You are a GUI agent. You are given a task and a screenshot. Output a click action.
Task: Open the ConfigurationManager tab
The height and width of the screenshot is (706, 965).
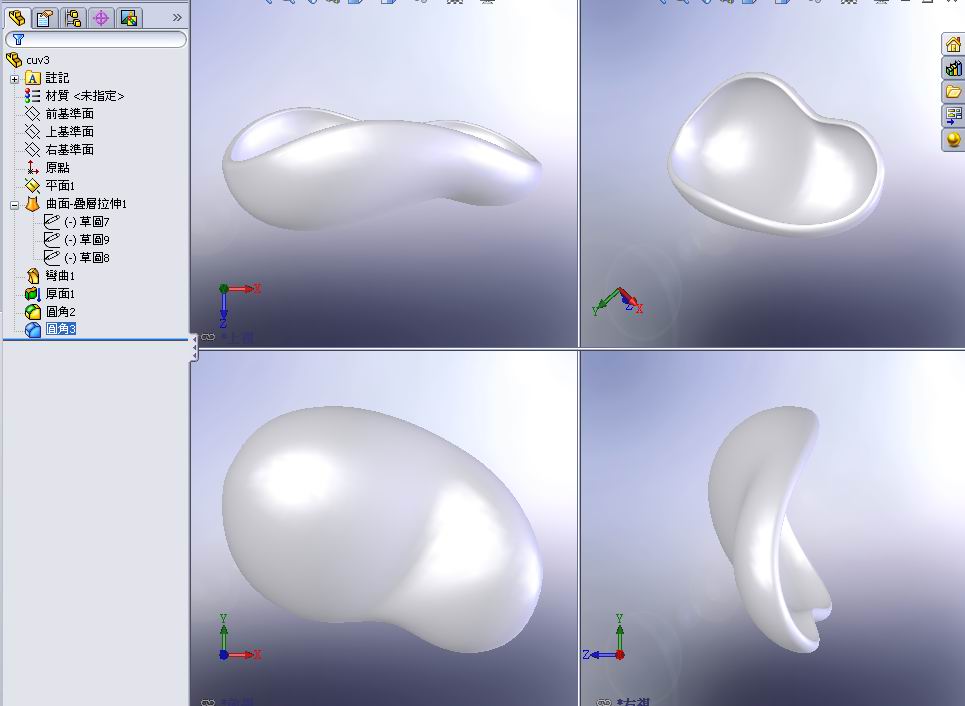point(73,18)
